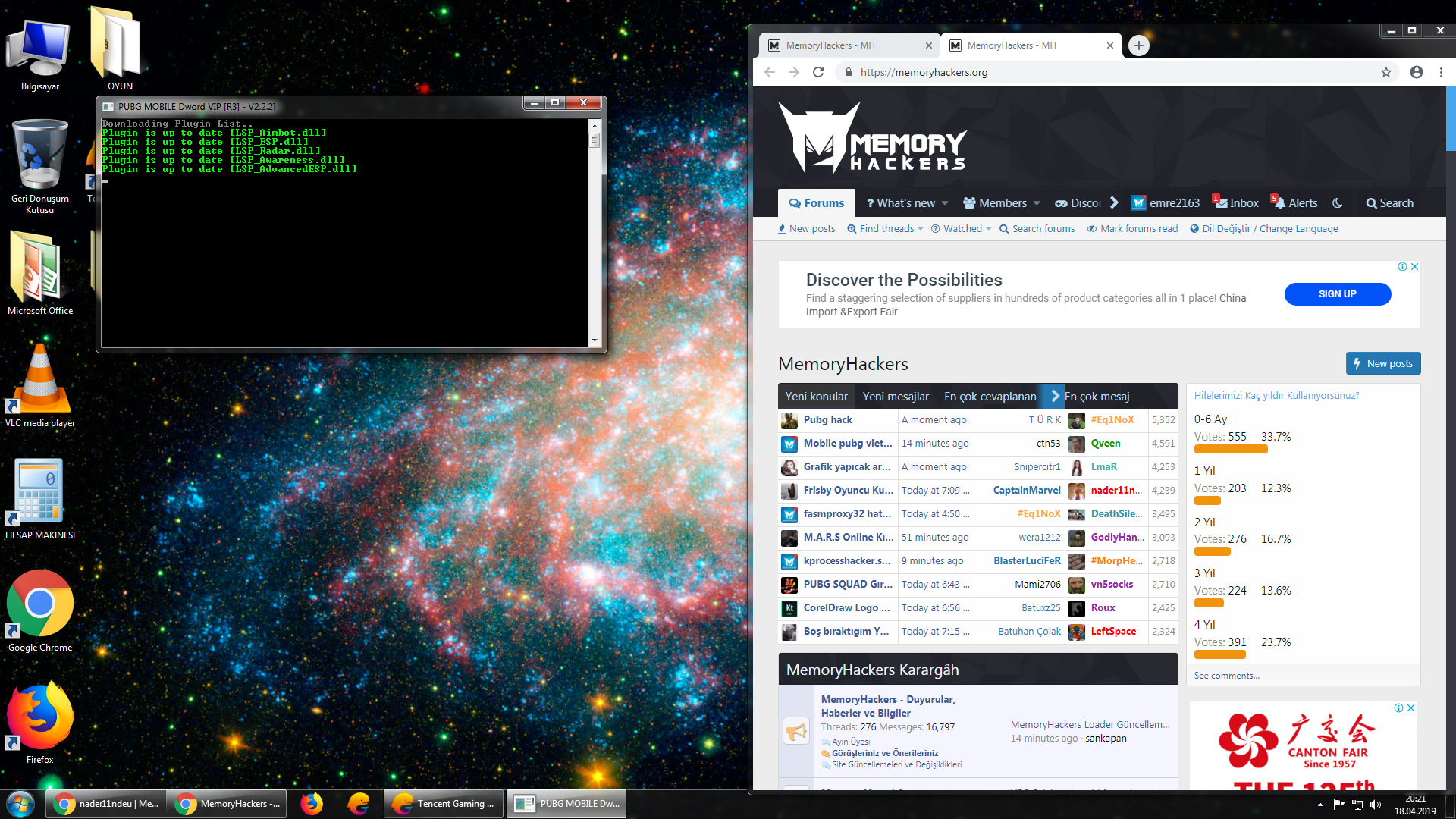Viewport: 1456px width, 819px height.
Task: Launch Google Chrome desktop shortcut
Action: click(x=40, y=610)
